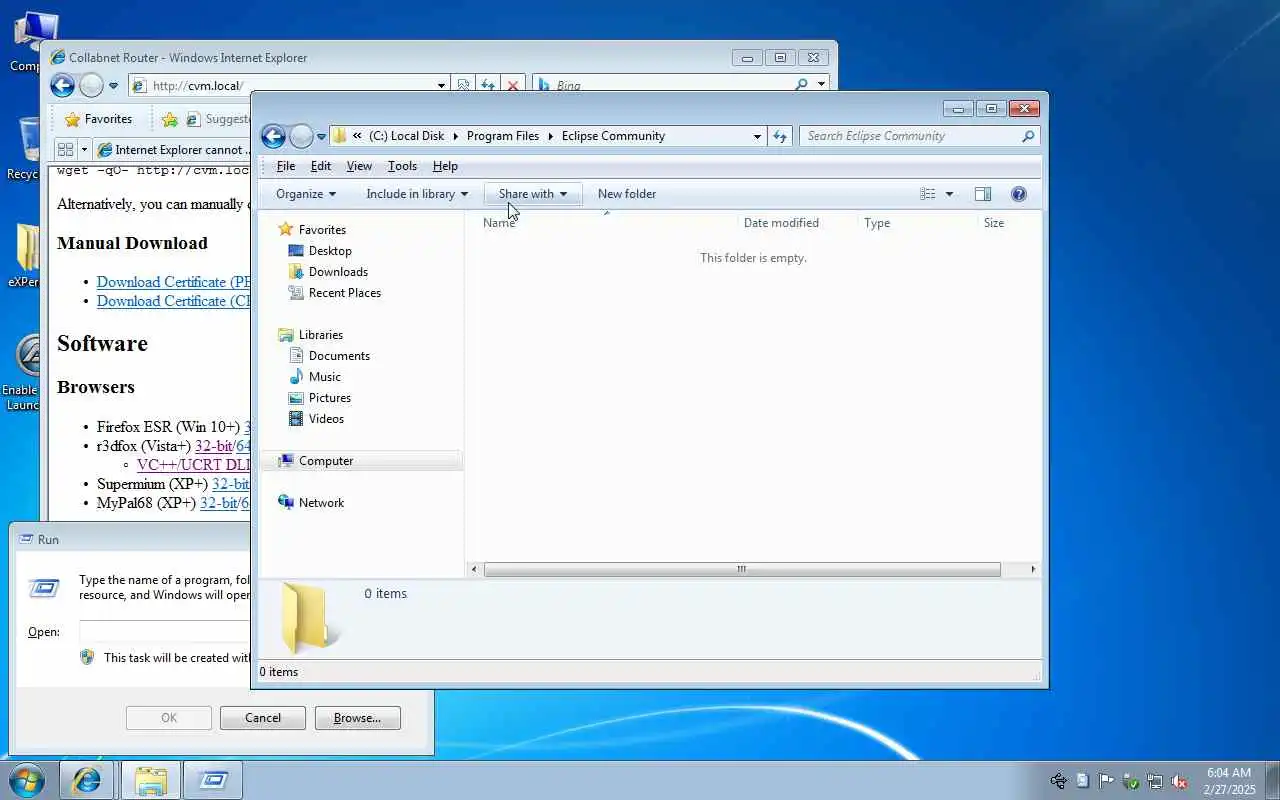Screen dimensions: 1280x800
Task: Click the Open field in Run dialog
Action: click(x=165, y=632)
